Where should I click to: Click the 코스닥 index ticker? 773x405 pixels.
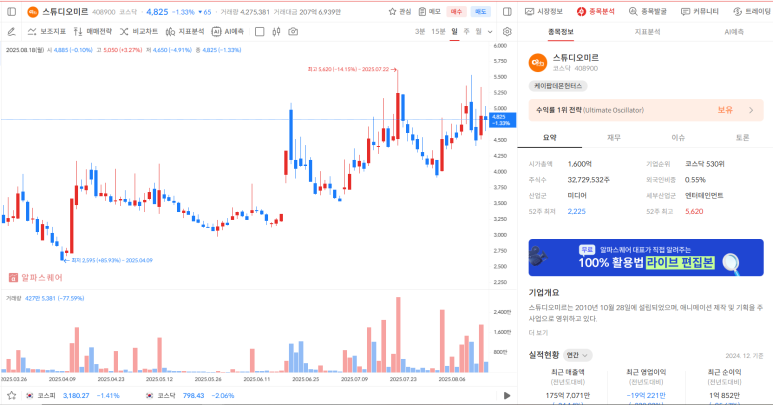tap(190, 395)
